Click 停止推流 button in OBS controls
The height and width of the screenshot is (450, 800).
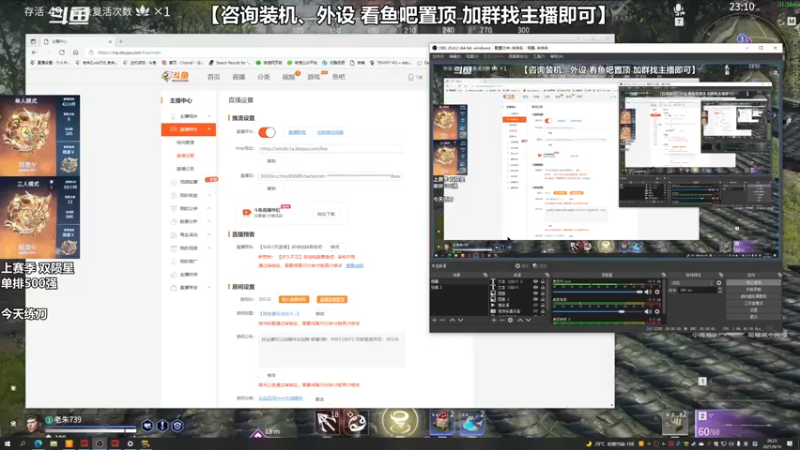753,283
